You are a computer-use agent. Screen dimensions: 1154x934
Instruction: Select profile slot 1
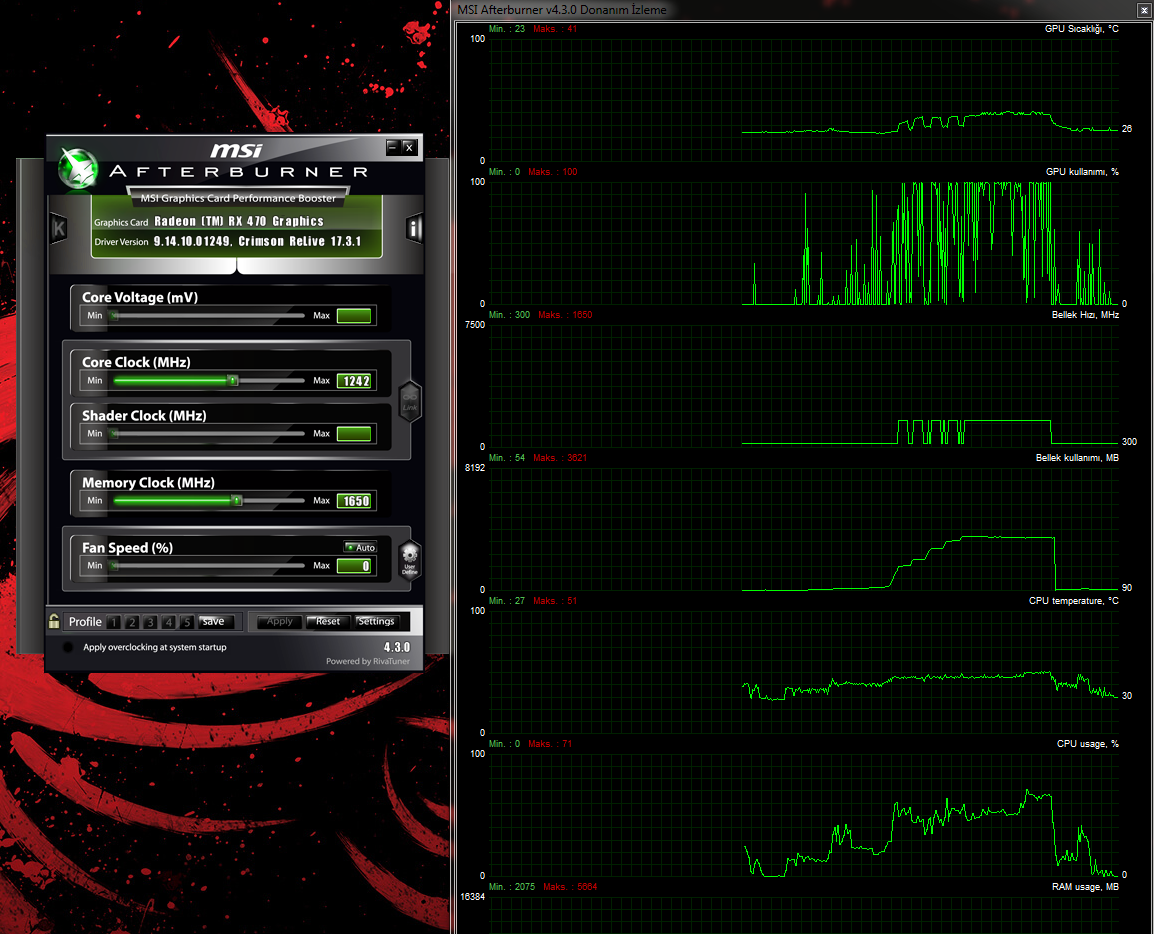pyautogui.click(x=113, y=622)
